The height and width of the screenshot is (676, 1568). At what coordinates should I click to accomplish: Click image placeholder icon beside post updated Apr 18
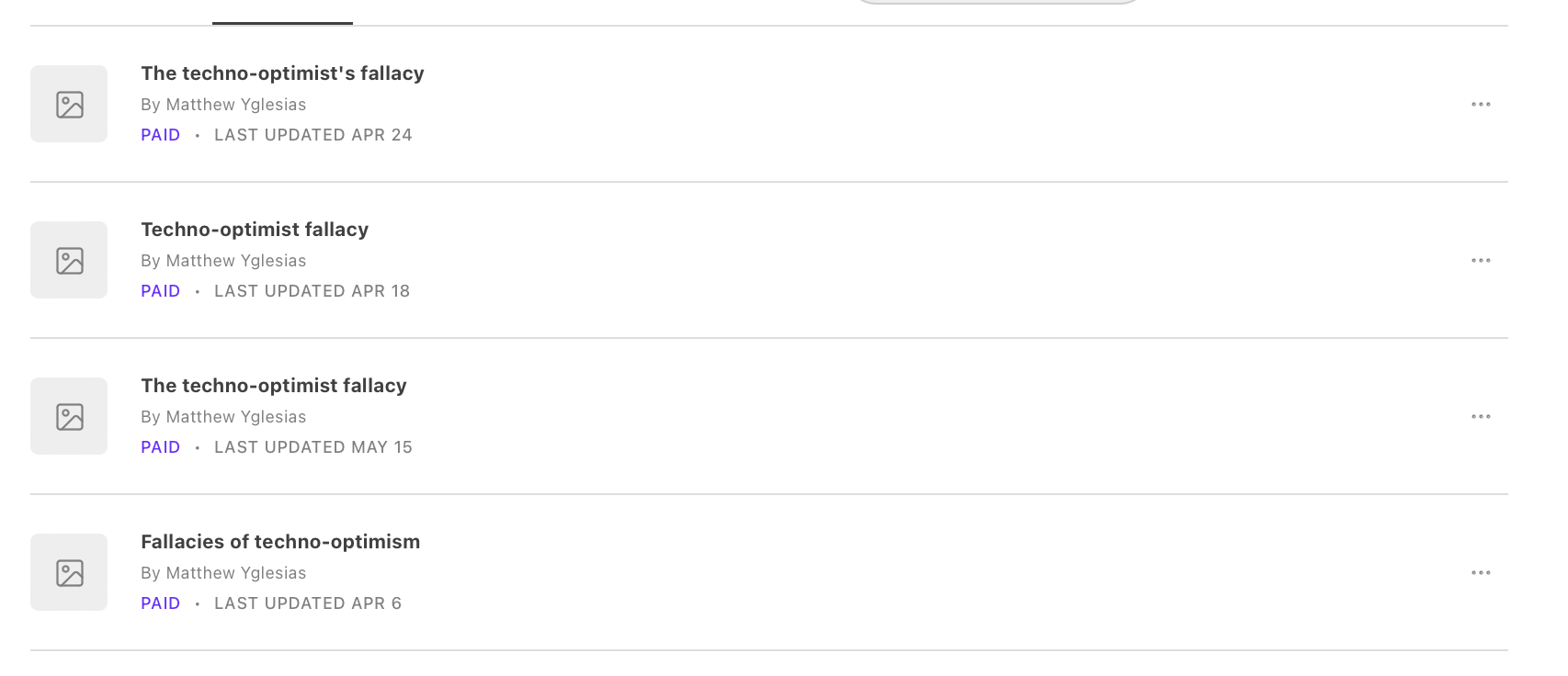[x=69, y=260]
